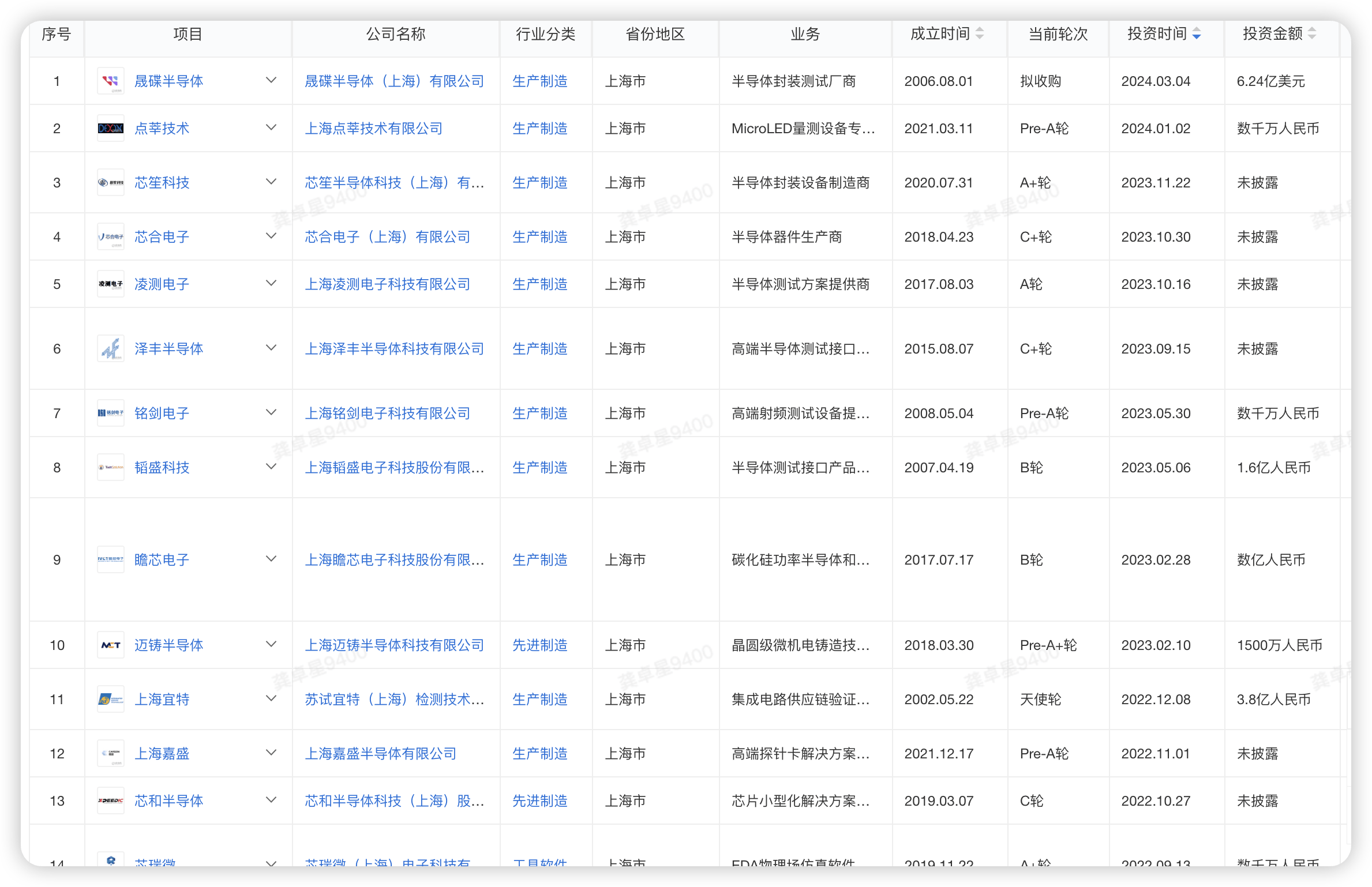Viewport: 1372px width, 887px height.
Task: Click the 泽丰半导体 logo icon
Action: (110, 348)
